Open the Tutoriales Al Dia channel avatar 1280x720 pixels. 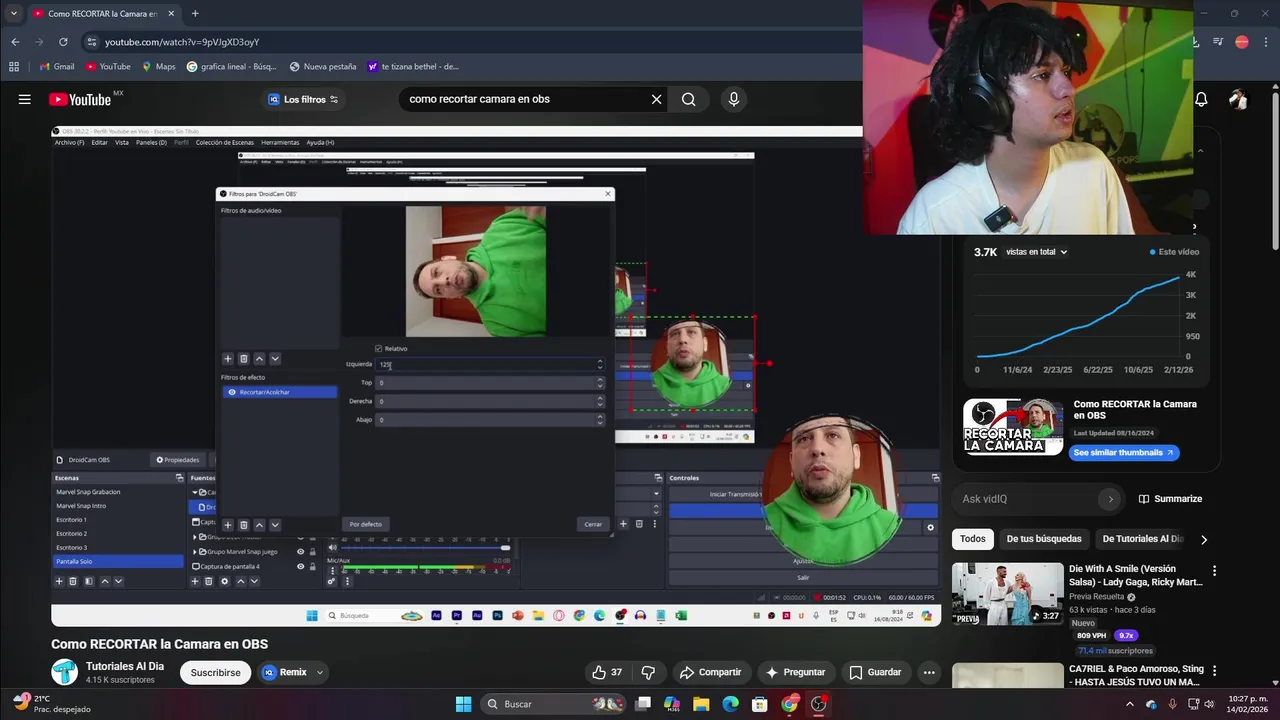coord(64,672)
